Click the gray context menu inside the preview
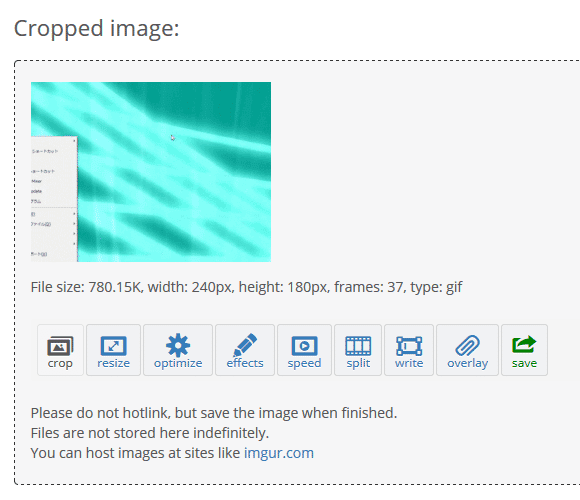Viewport: 580px width, 500px height. [x=54, y=199]
